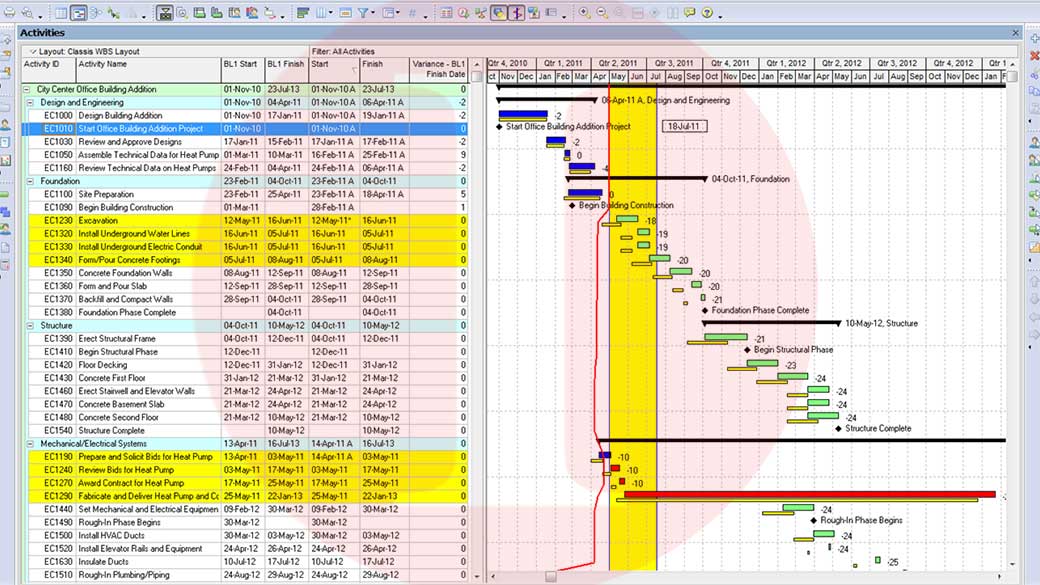Image resolution: width=1040 pixels, height=585 pixels.
Task: Click the Level Resources icon
Action: (481, 13)
